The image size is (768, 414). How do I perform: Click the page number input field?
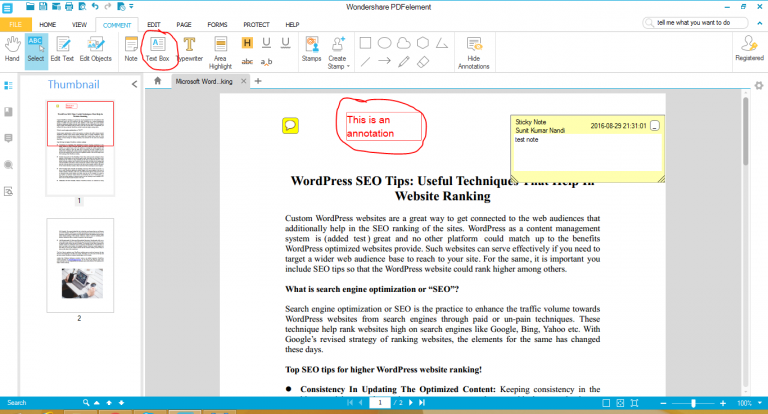click(x=380, y=403)
